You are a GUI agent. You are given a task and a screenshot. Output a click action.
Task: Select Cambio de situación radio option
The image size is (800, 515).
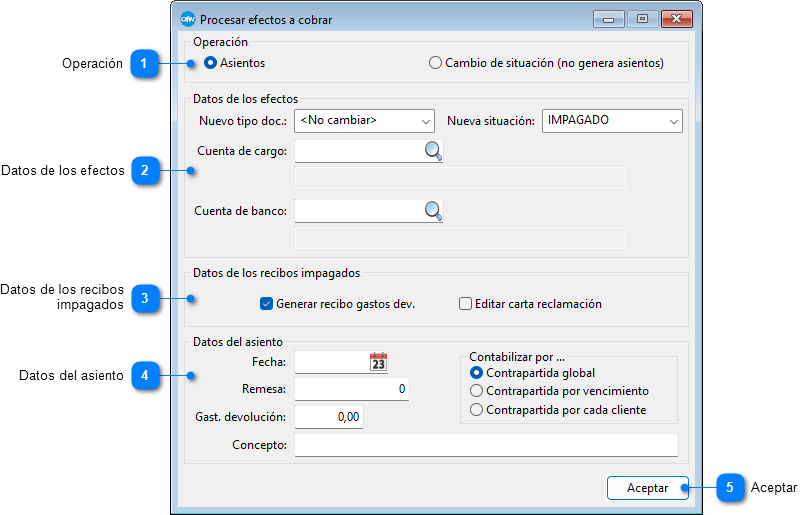(435, 63)
